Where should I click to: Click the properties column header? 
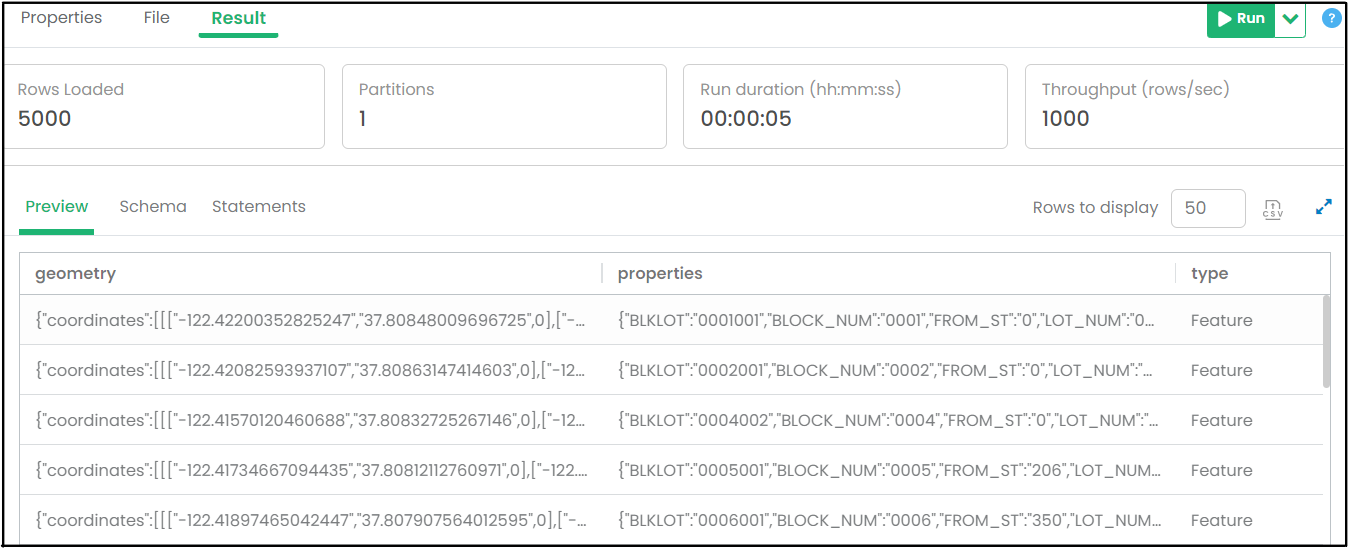(660, 273)
